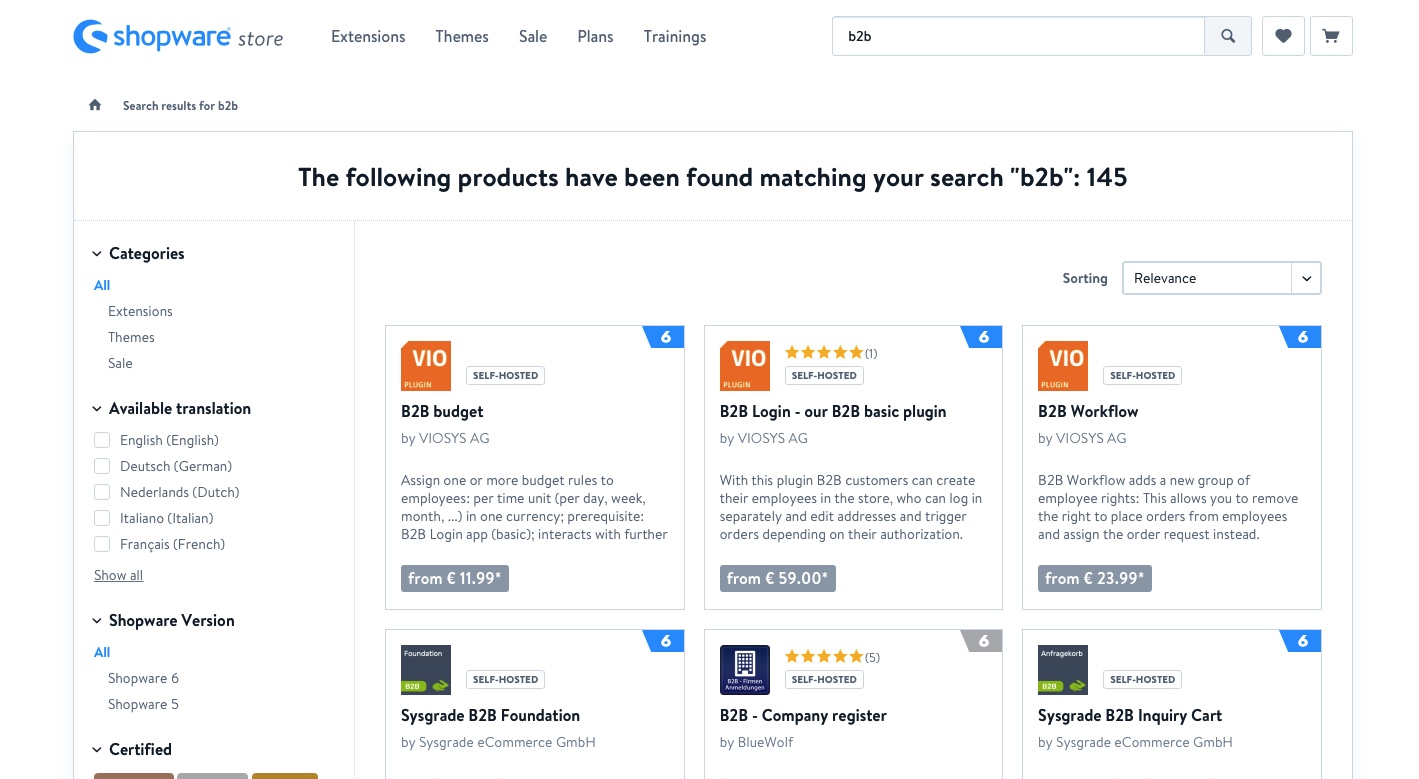Click the Shopware store logo
Screen dimensions: 1419x779
point(178,37)
